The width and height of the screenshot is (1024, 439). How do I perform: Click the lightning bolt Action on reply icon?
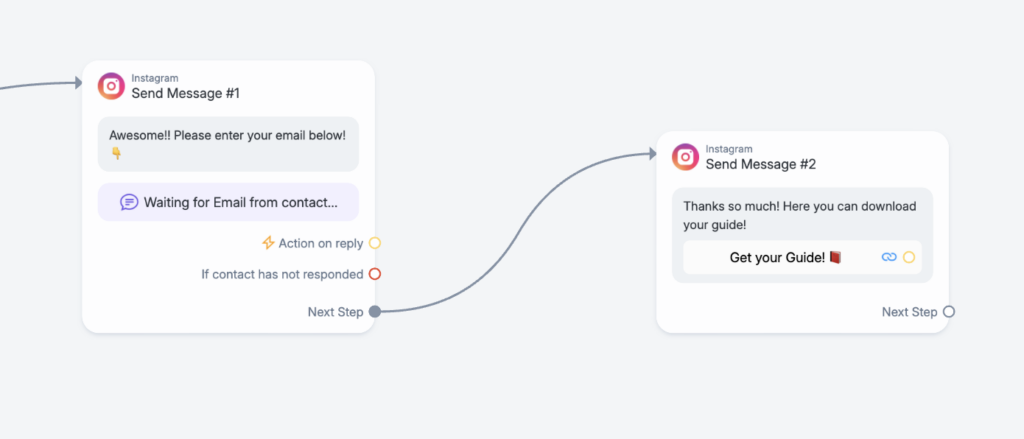(x=268, y=243)
